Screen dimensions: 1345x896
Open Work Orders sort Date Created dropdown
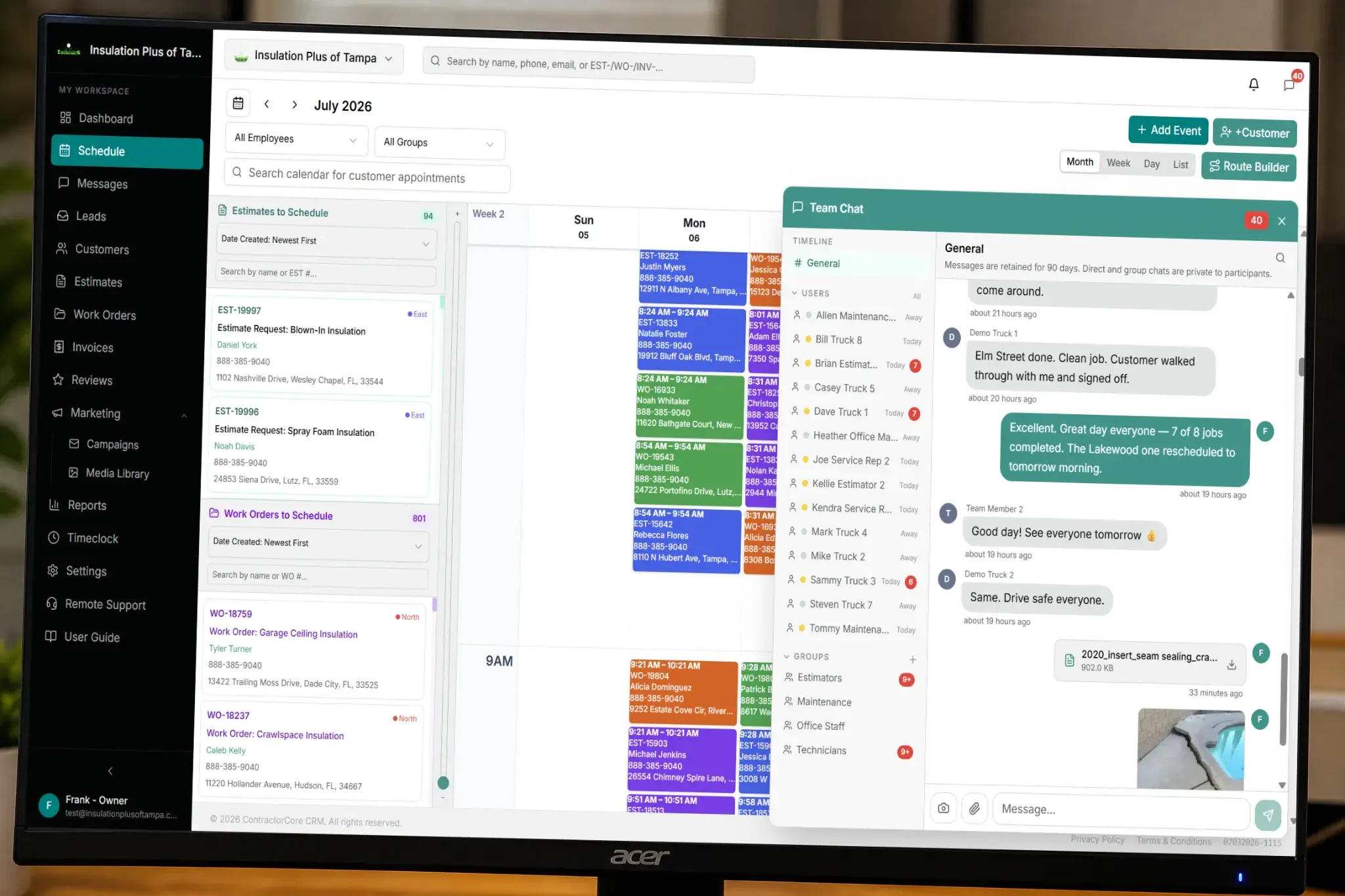point(318,544)
